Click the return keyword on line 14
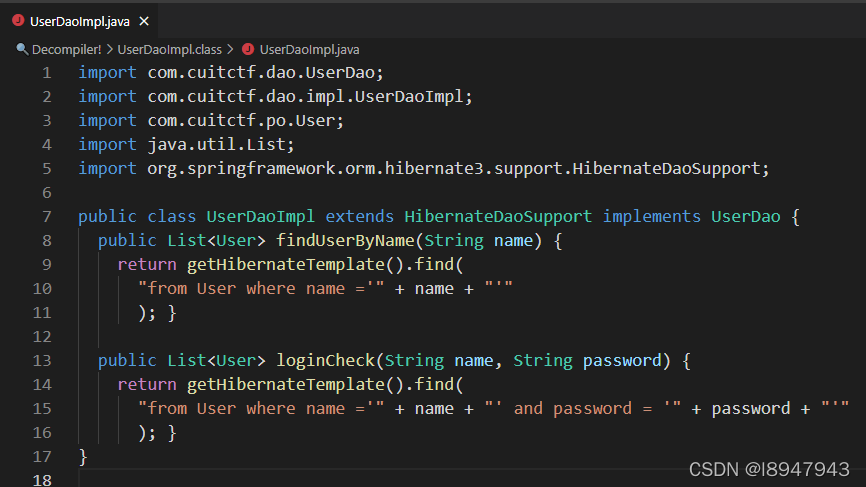This screenshot has width=866, height=487. click(147, 384)
